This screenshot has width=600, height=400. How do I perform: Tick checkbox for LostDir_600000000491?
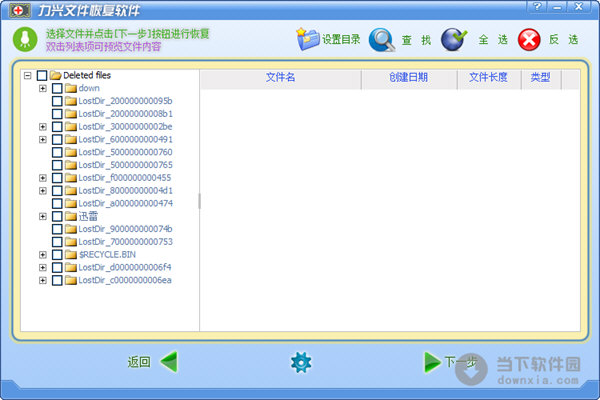click(57, 139)
